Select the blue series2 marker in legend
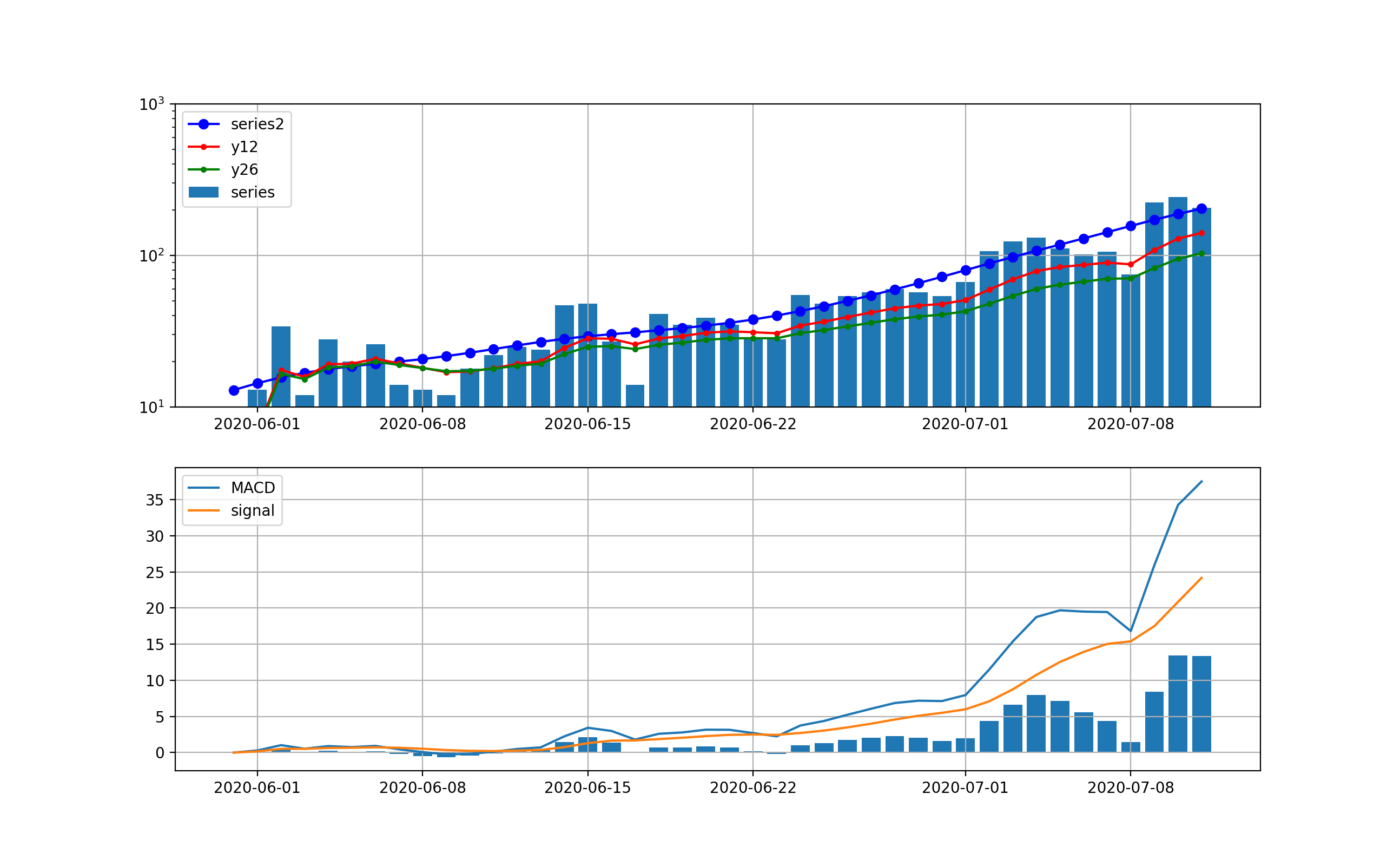The width and height of the screenshot is (1400, 866). [x=204, y=124]
